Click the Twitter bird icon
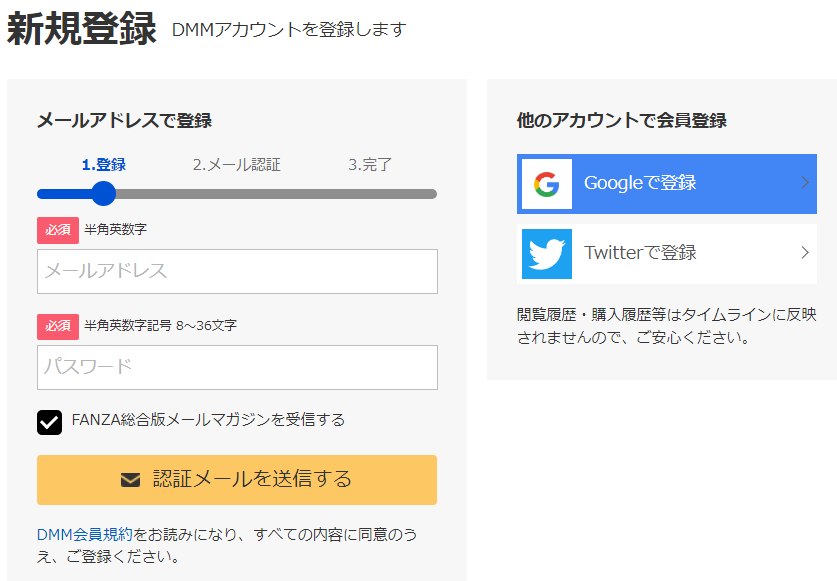 click(547, 254)
